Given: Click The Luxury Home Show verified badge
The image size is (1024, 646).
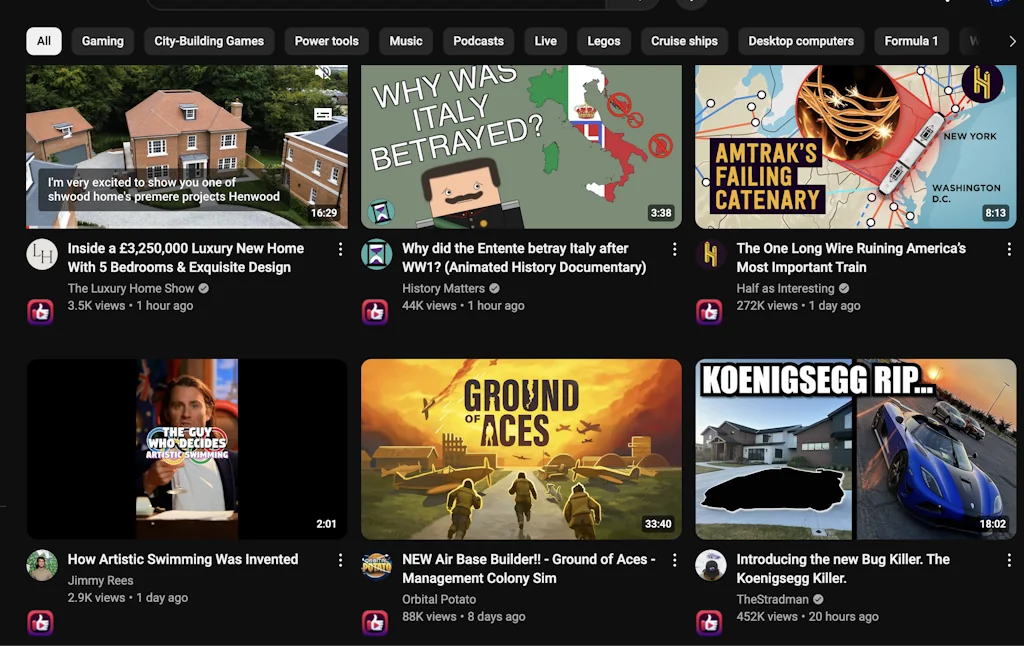Looking at the screenshot, I should [x=204, y=288].
